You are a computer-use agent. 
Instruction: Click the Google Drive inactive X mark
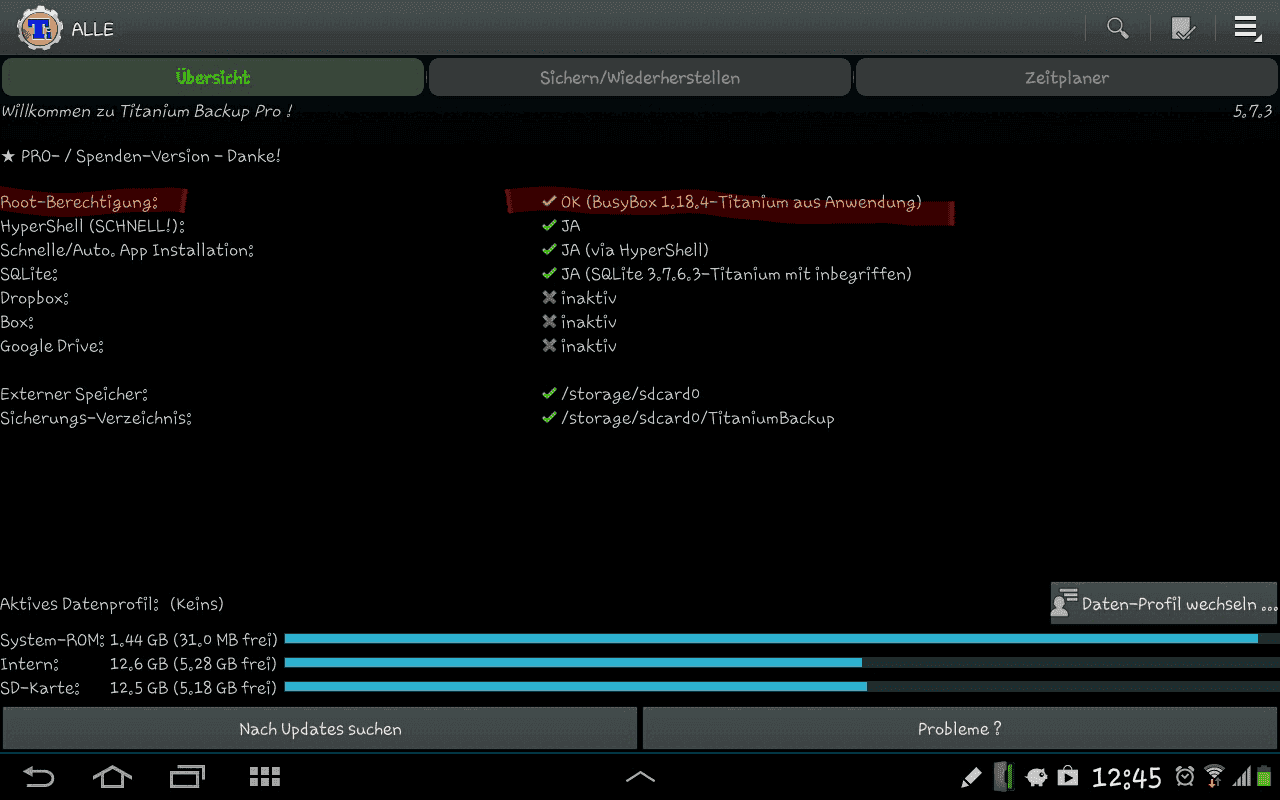[548, 346]
